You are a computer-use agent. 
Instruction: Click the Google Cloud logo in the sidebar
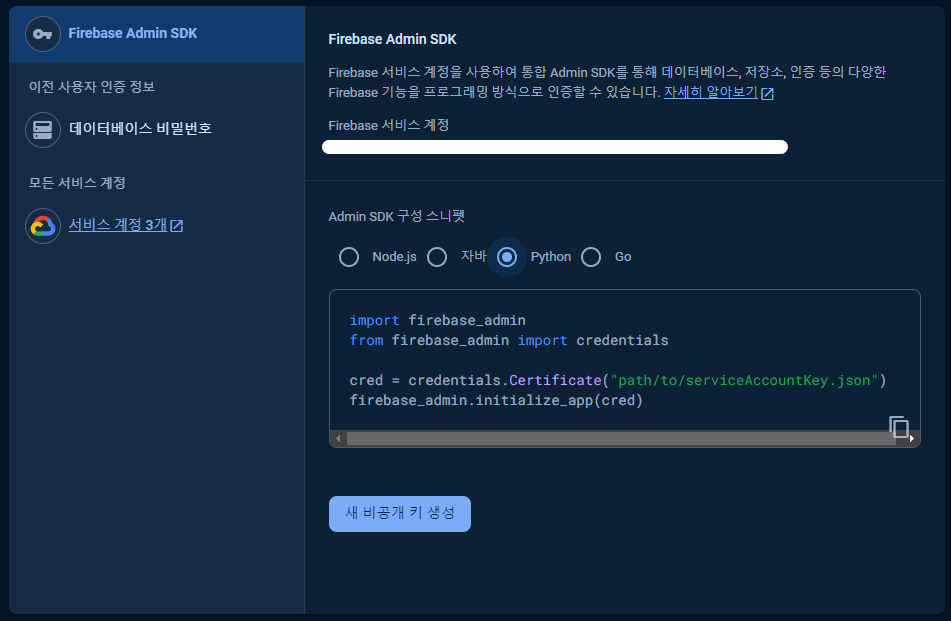(41, 225)
